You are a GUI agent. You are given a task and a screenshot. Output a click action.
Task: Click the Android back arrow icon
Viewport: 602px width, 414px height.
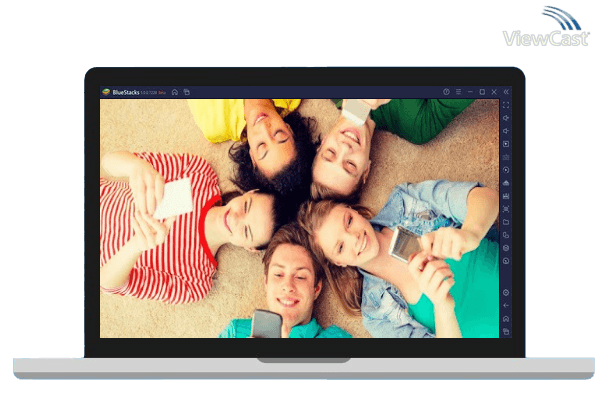(506, 306)
